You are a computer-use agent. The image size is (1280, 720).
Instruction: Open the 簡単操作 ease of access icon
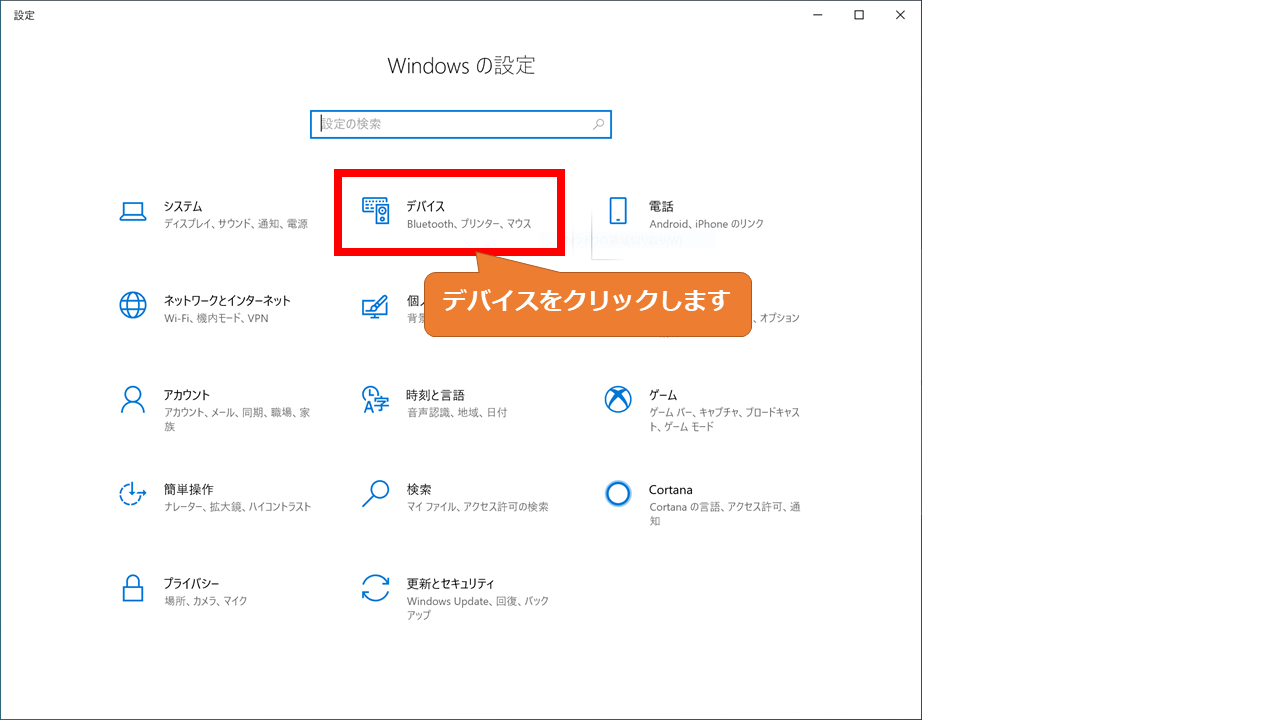133,493
